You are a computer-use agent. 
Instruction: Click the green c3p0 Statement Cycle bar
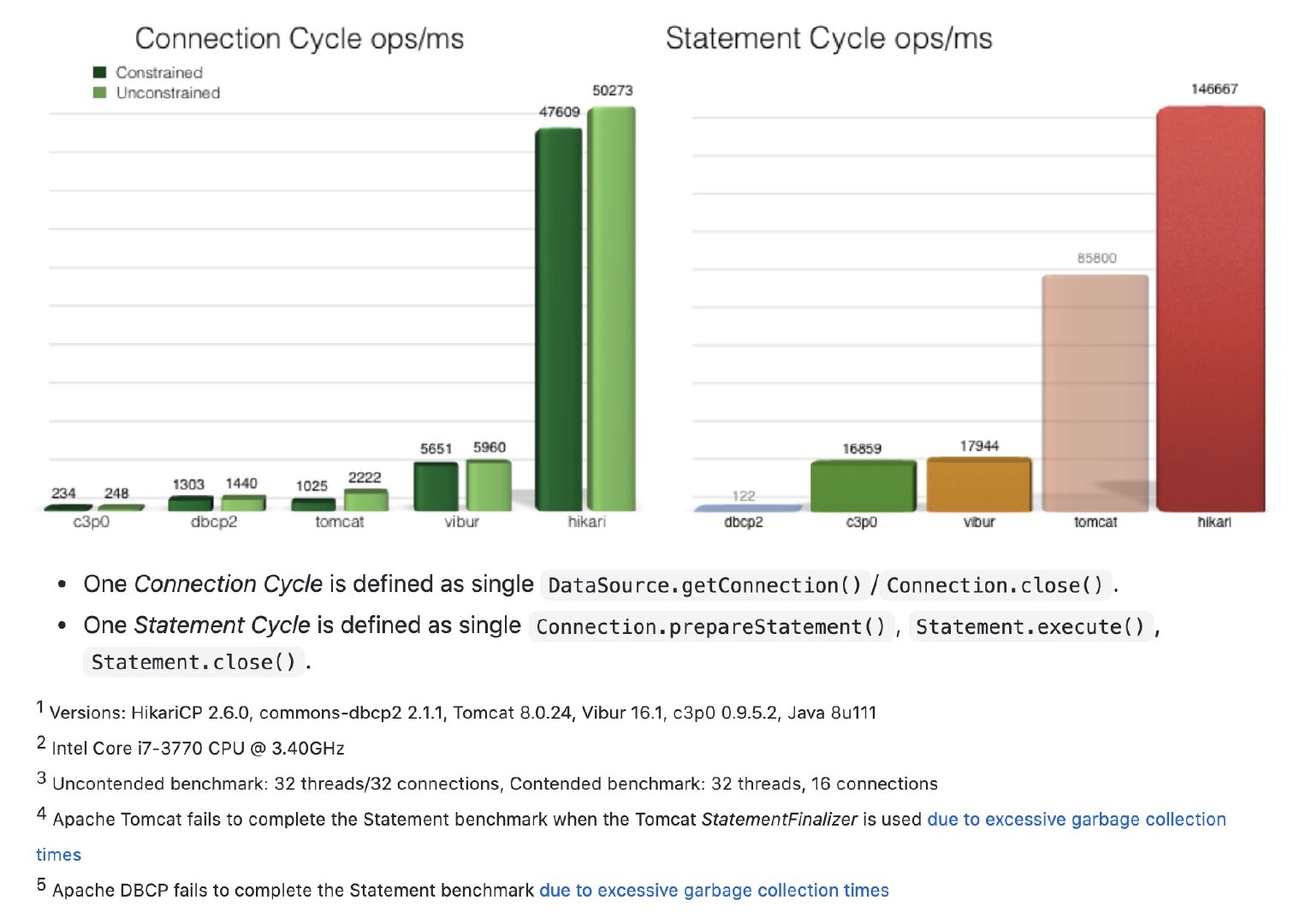click(x=863, y=486)
